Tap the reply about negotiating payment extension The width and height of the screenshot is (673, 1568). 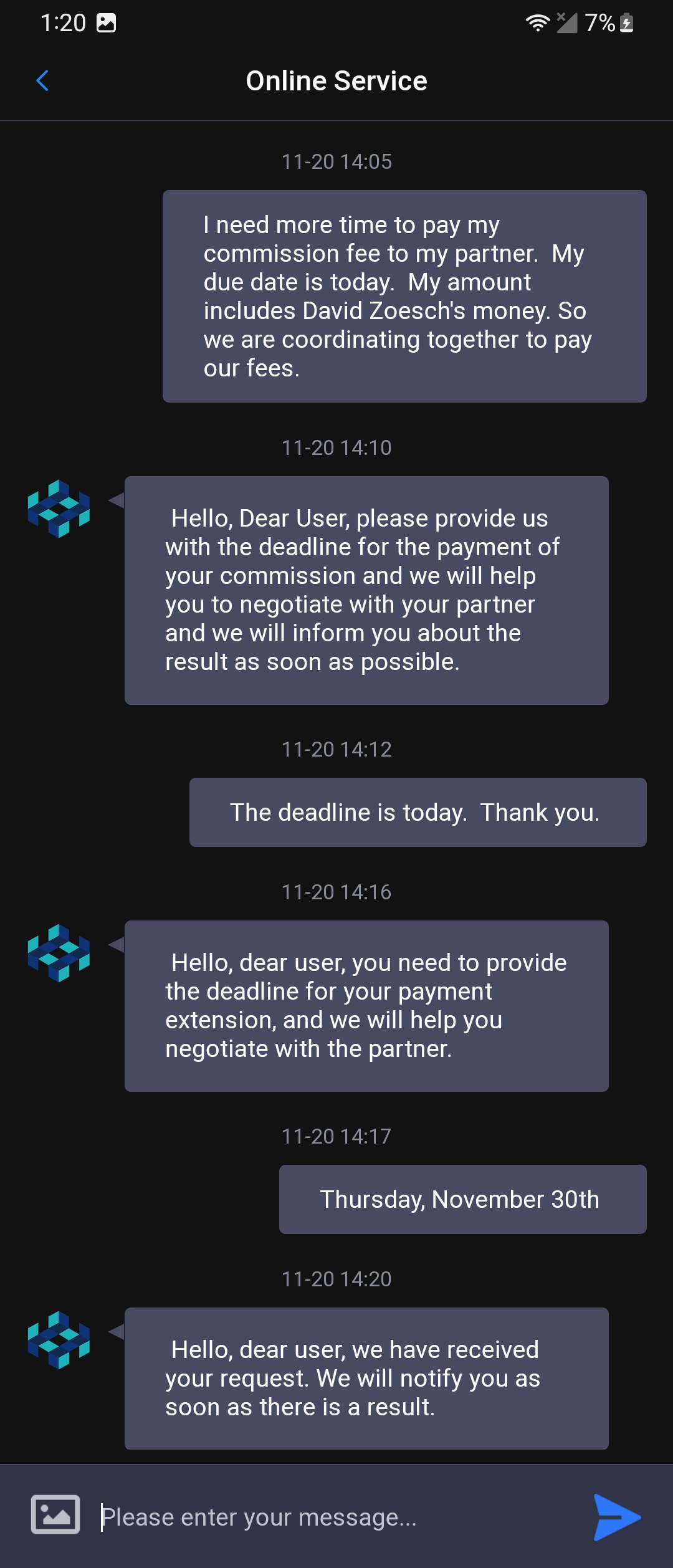366,1006
